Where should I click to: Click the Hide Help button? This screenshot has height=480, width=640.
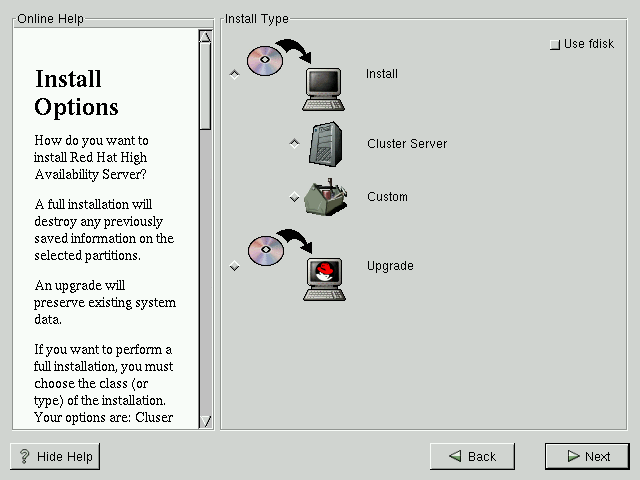[x=55, y=456]
